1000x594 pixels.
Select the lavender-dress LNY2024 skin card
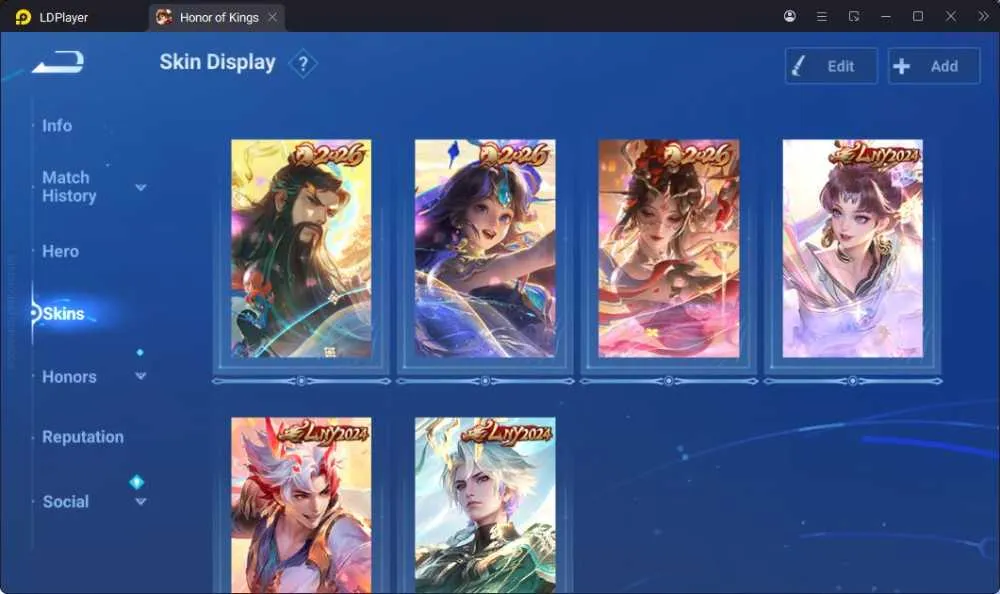tap(852, 248)
